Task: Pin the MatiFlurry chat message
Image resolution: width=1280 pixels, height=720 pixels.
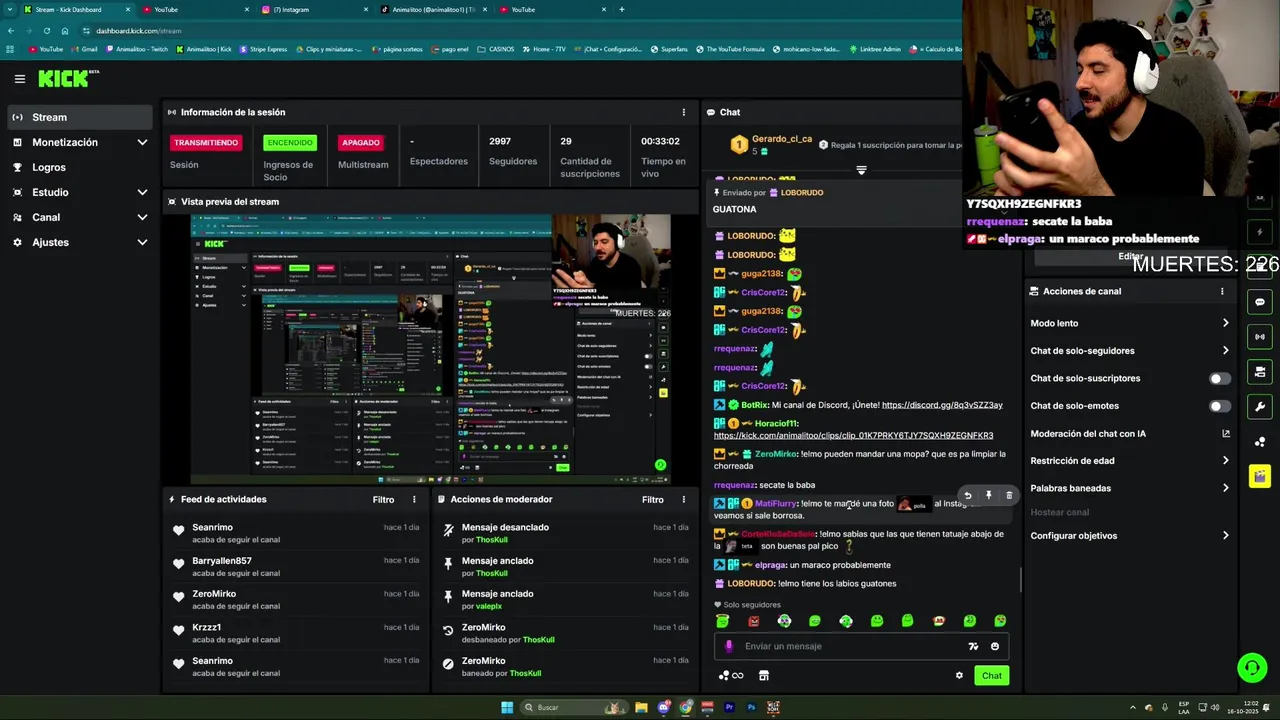Action: click(x=988, y=495)
